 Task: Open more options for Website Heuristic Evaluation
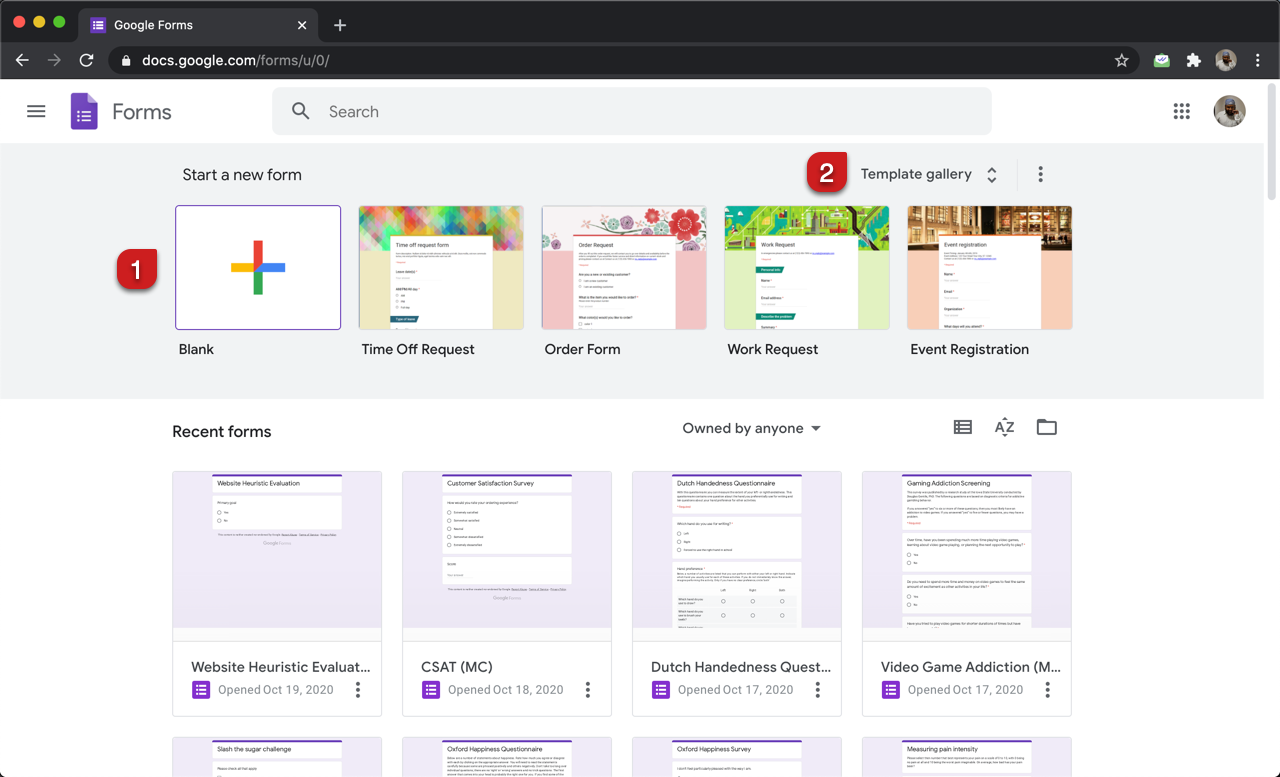click(x=358, y=690)
